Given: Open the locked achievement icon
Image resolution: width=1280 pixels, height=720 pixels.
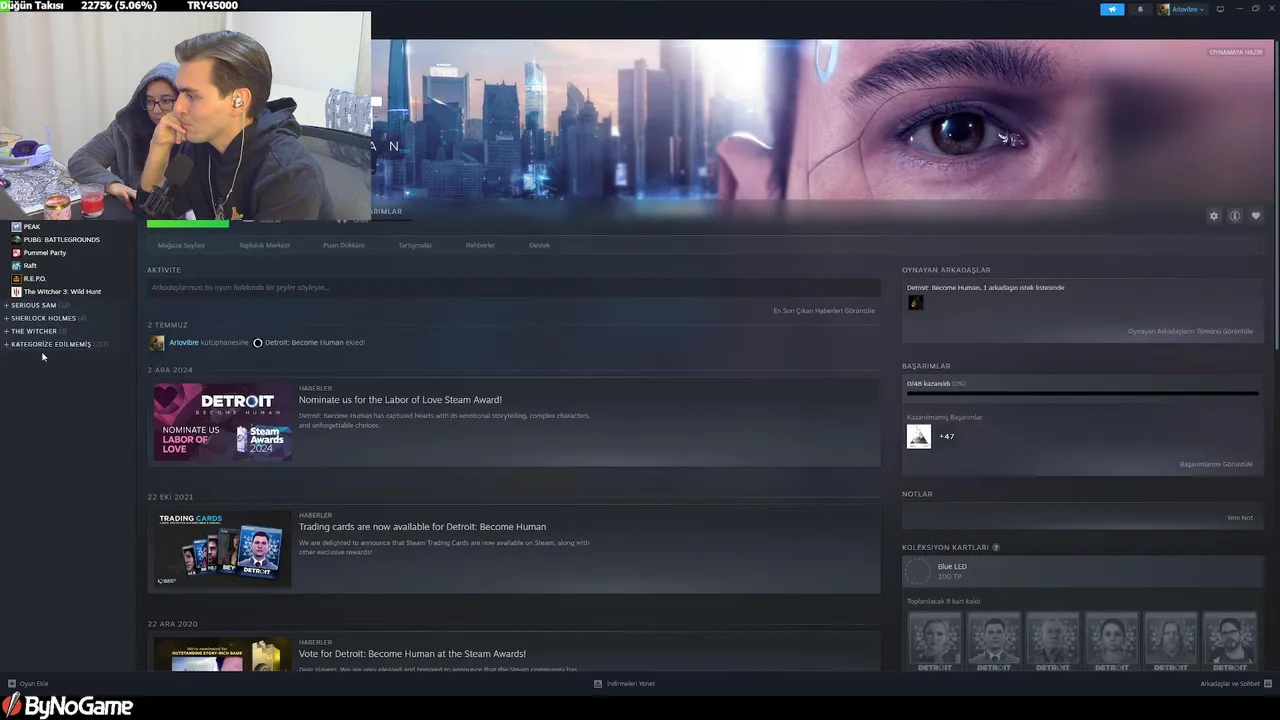Looking at the screenshot, I should [x=918, y=437].
